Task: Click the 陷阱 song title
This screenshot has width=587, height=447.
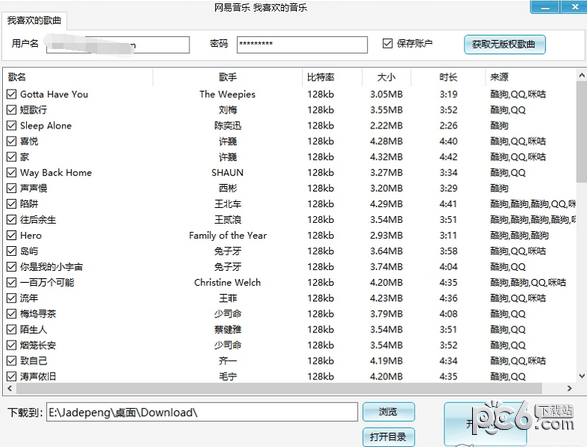Action: [x=29, y=204]
